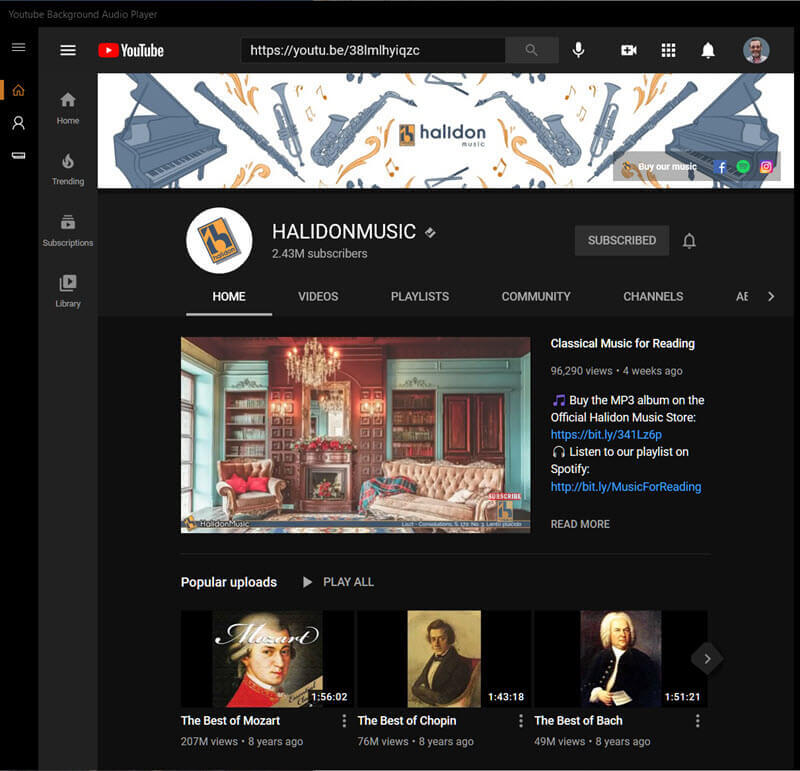Play the Classical Music for Reading featured video

(x=356, y=435)
